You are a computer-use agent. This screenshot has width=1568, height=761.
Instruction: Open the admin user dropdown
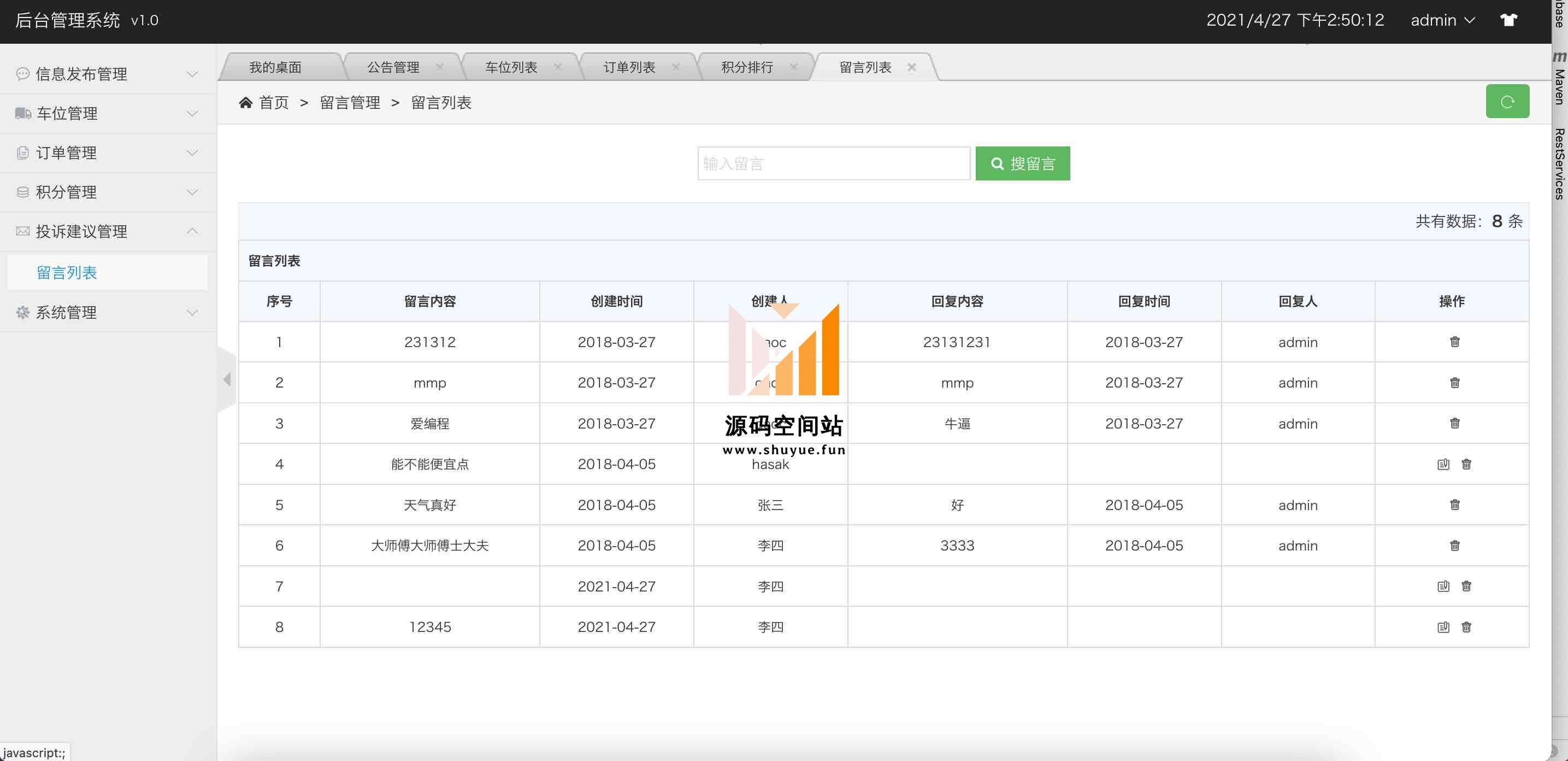click(1442, 20)
